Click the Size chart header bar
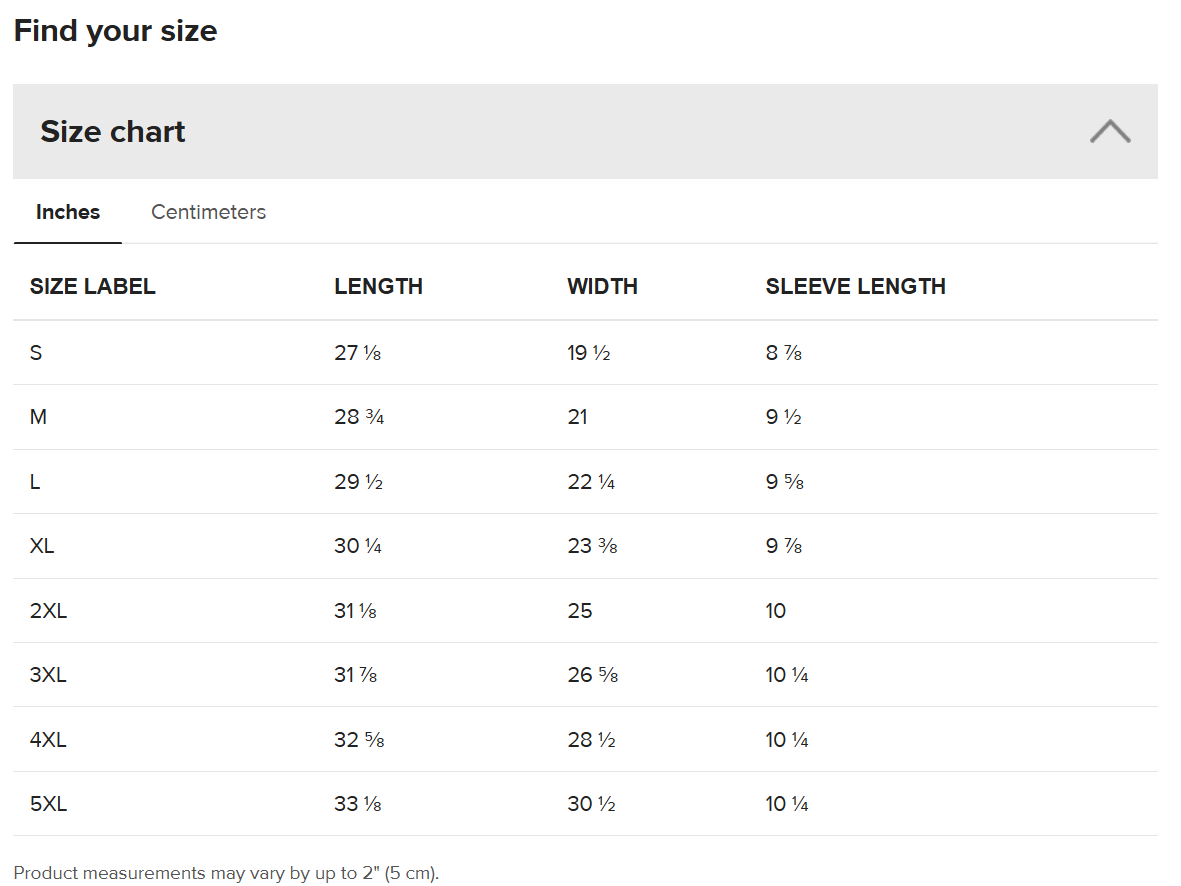 point(585,131)
